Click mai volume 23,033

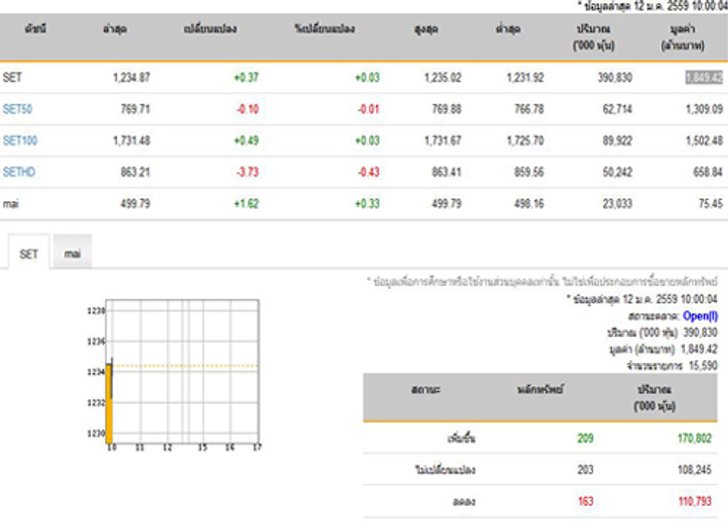pyautogui.click(x=618, y=204)
